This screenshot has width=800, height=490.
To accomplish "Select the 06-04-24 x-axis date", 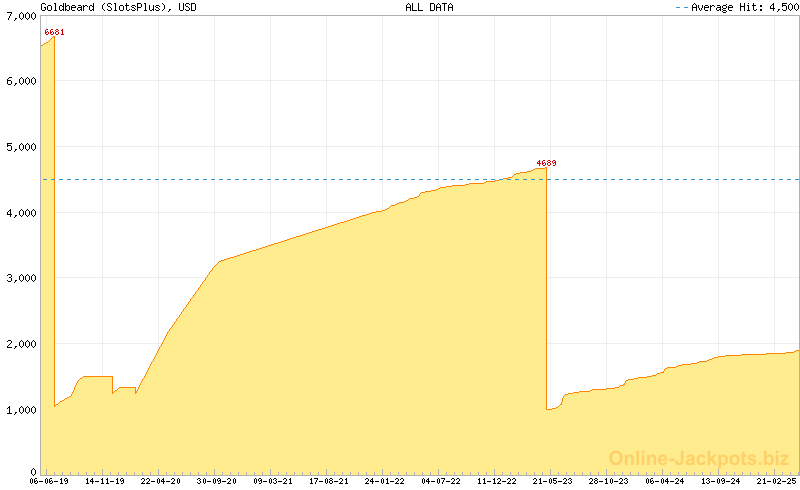I will point(663,481).
